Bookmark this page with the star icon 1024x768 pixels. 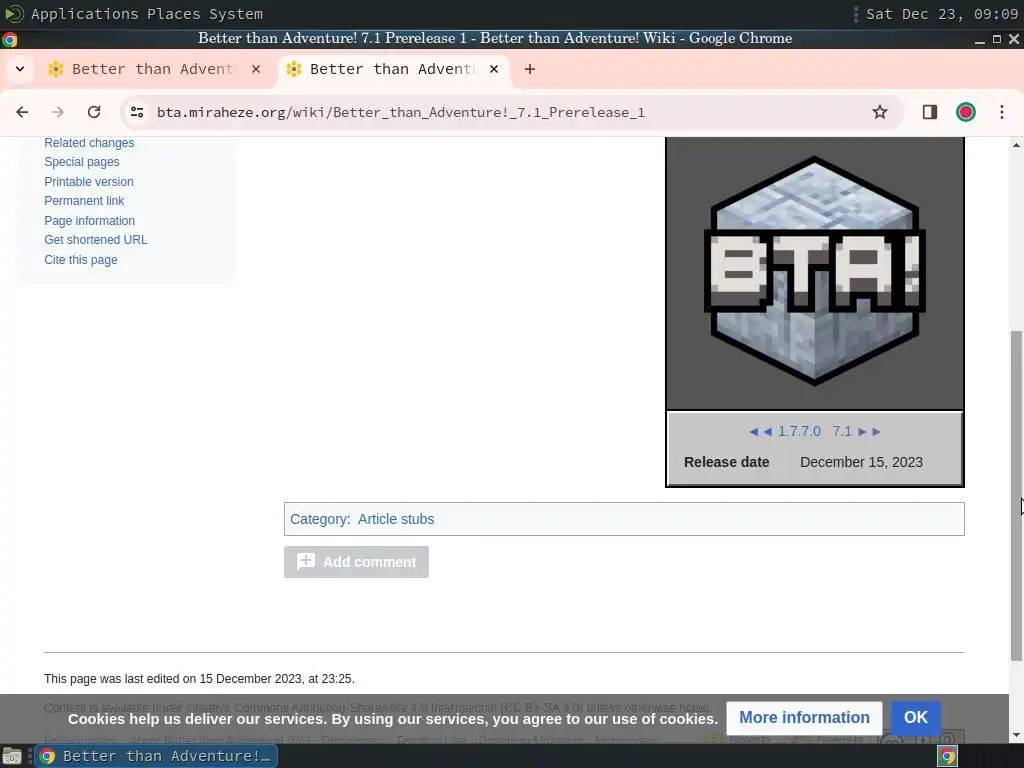(880, 112)
